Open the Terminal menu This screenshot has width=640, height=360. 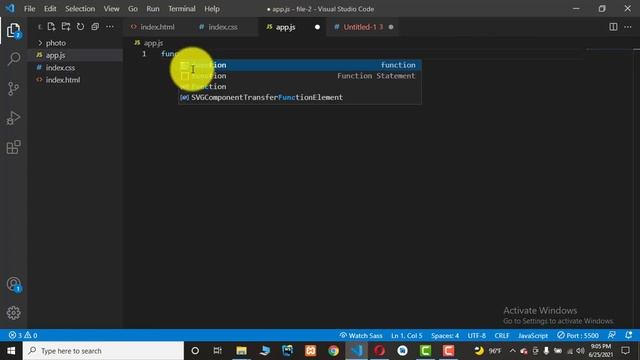point(182,9)
